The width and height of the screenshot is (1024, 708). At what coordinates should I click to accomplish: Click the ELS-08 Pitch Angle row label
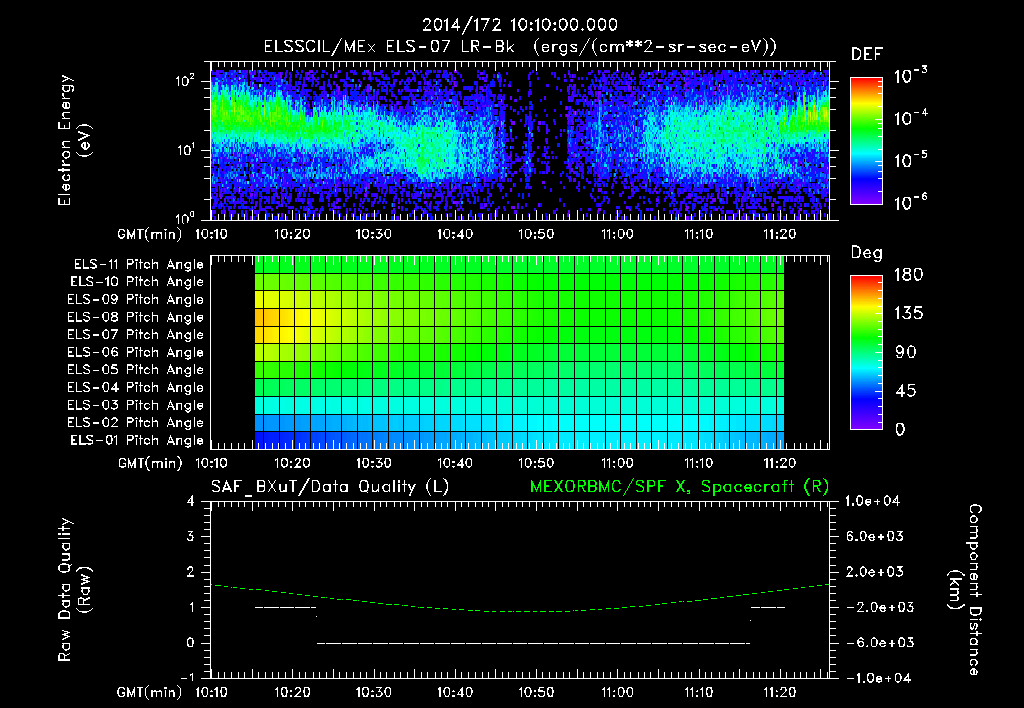pyautogui.click(x=135, y=317)
